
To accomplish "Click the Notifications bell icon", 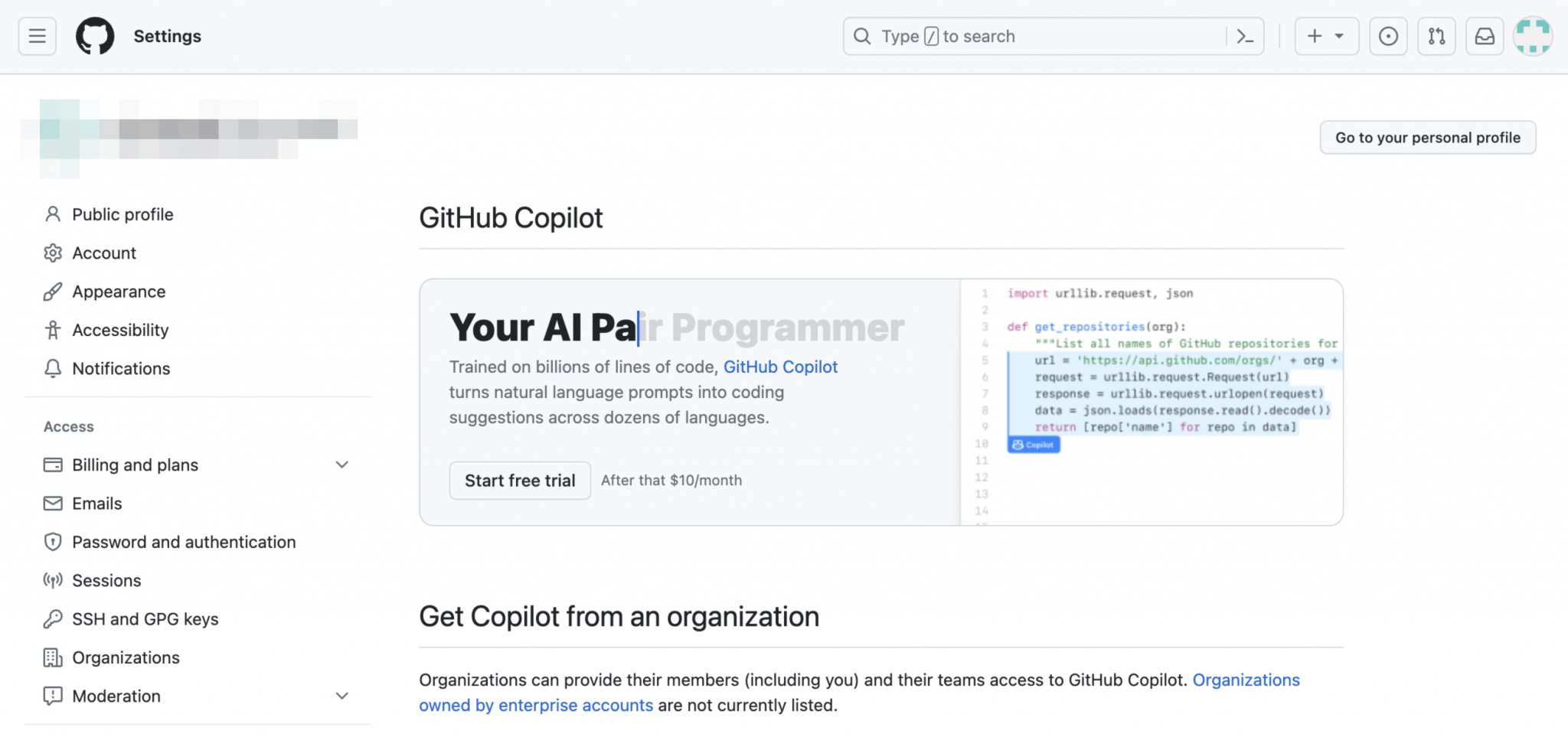I will coord(52,369).
